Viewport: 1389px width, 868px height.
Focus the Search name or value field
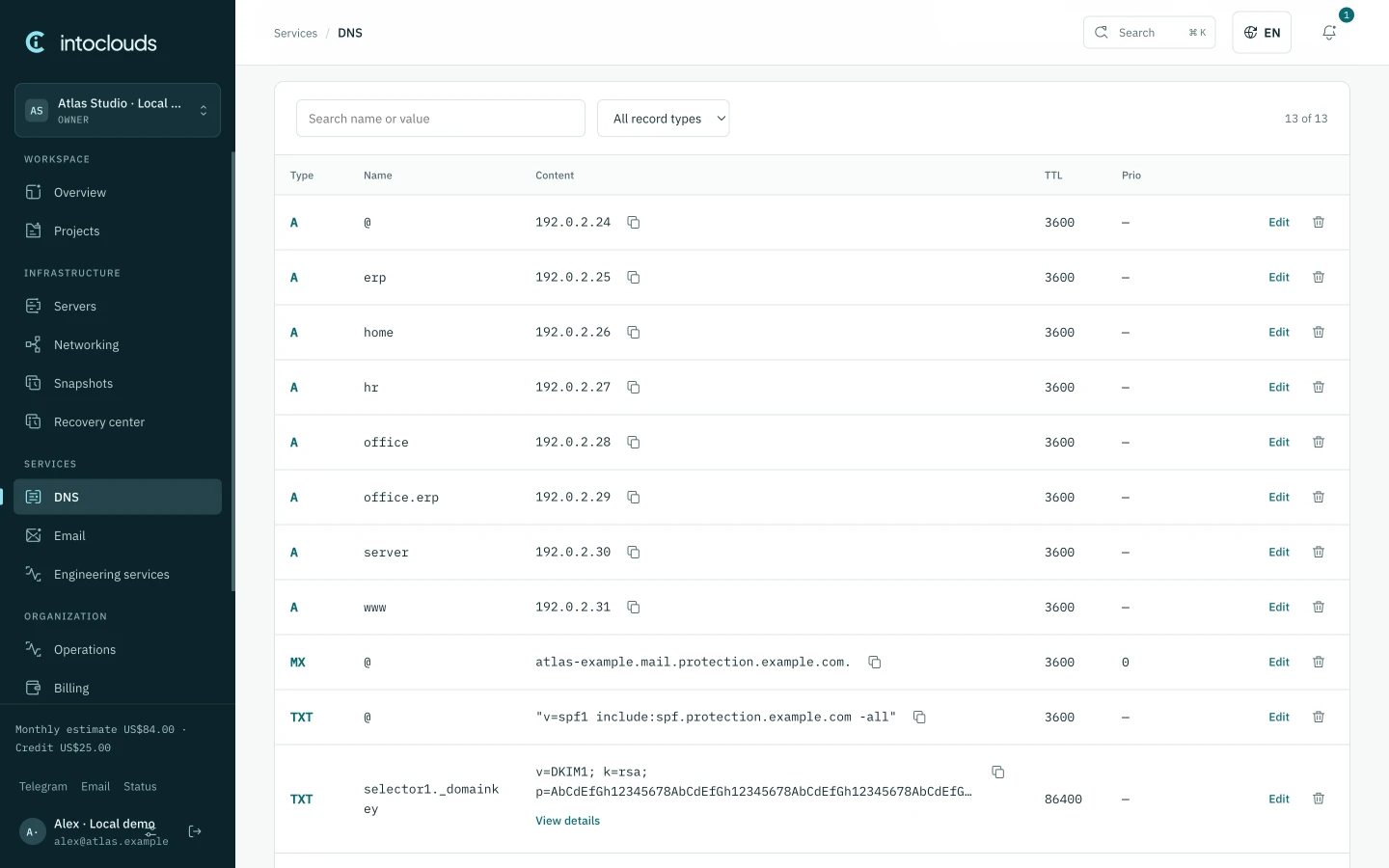tap(441, 119)
